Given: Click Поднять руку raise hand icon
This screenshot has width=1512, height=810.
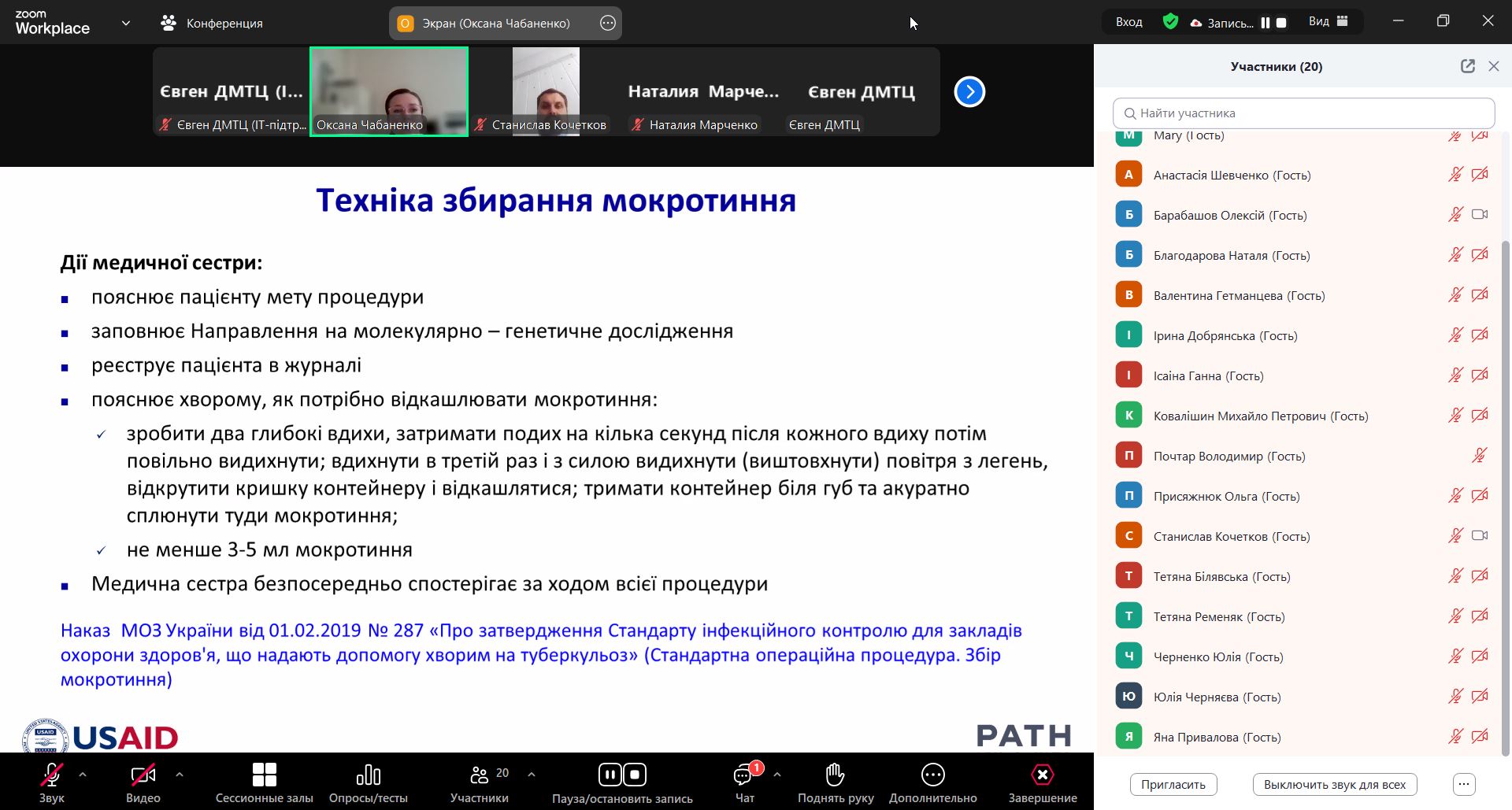Looking at the screenshot, I should [835, 775].
